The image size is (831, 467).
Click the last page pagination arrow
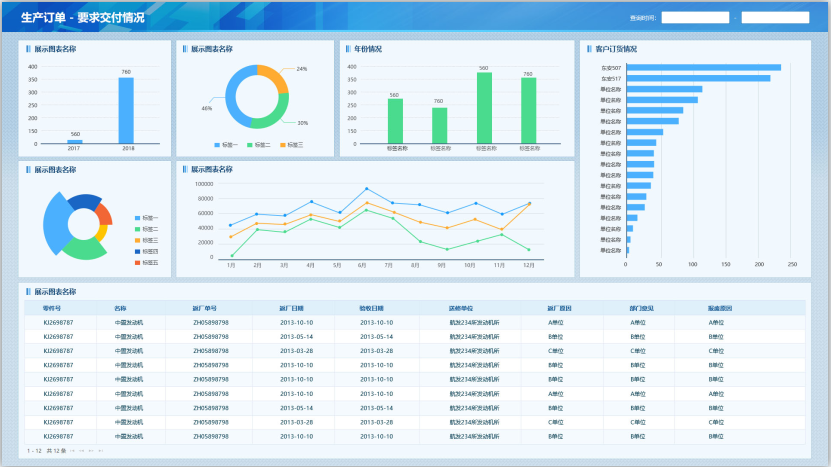point(101,451)
